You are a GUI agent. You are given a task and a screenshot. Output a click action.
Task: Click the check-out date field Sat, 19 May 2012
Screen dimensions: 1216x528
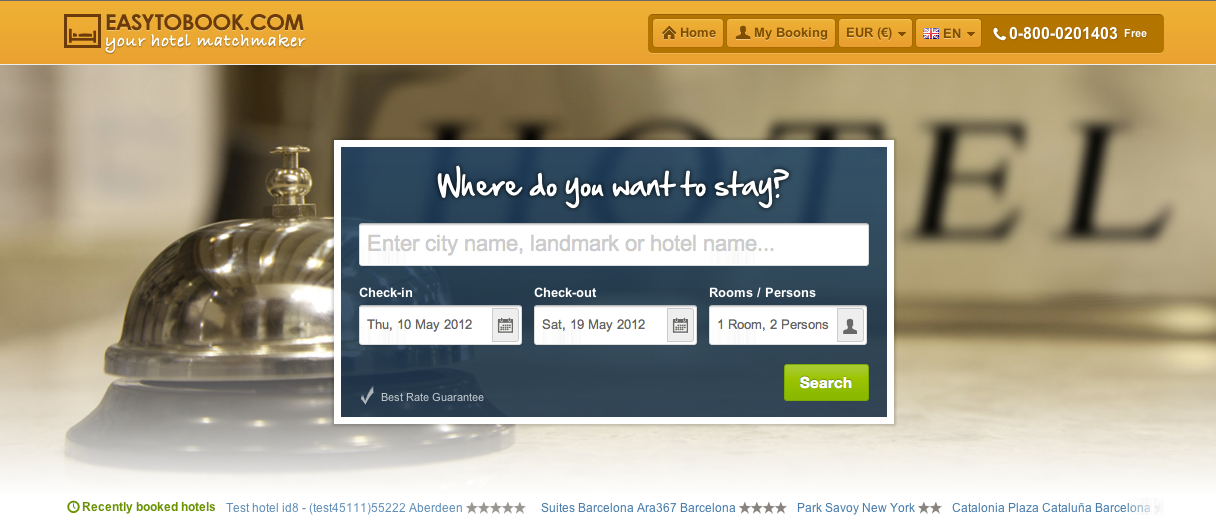615,325
